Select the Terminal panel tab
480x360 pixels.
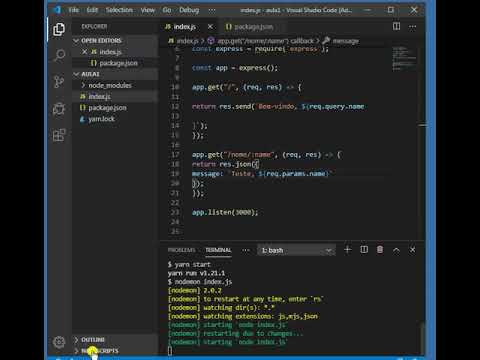pyautogui.click(x=218, y=250)
